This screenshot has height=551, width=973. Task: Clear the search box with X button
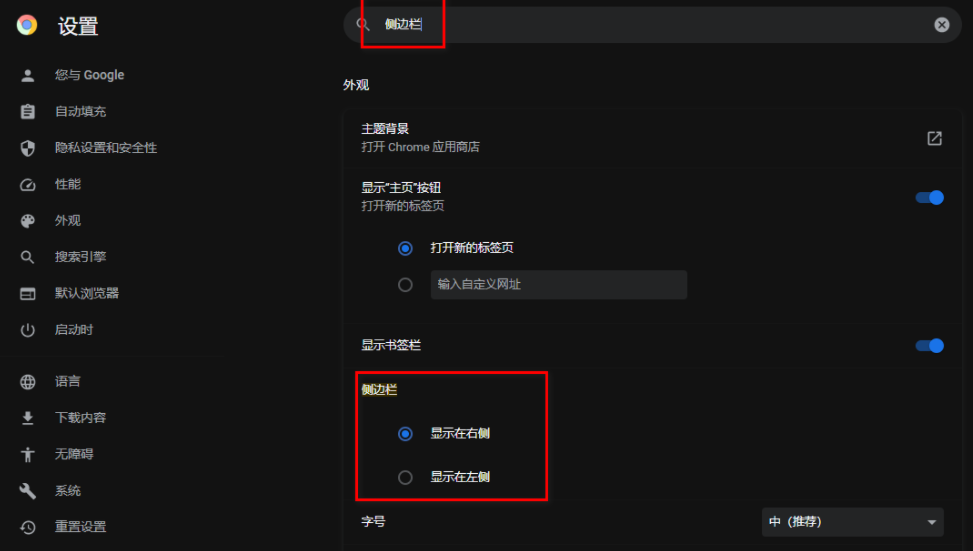[941, 24]
